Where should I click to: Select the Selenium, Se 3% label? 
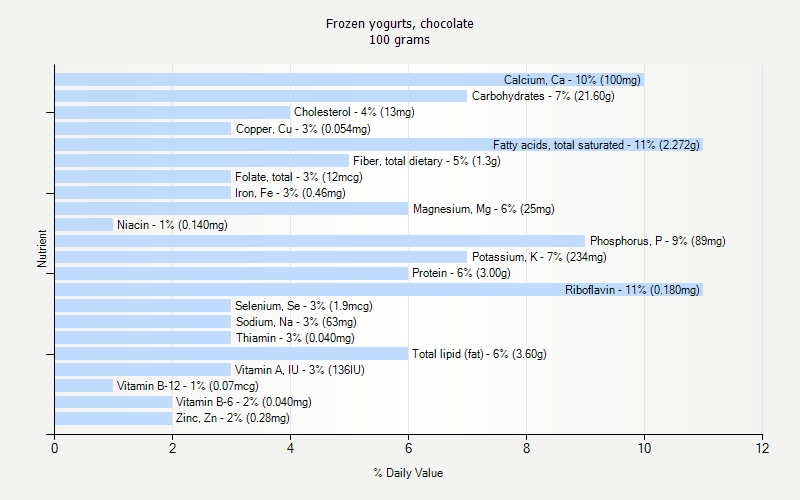(x=304, y=306)
